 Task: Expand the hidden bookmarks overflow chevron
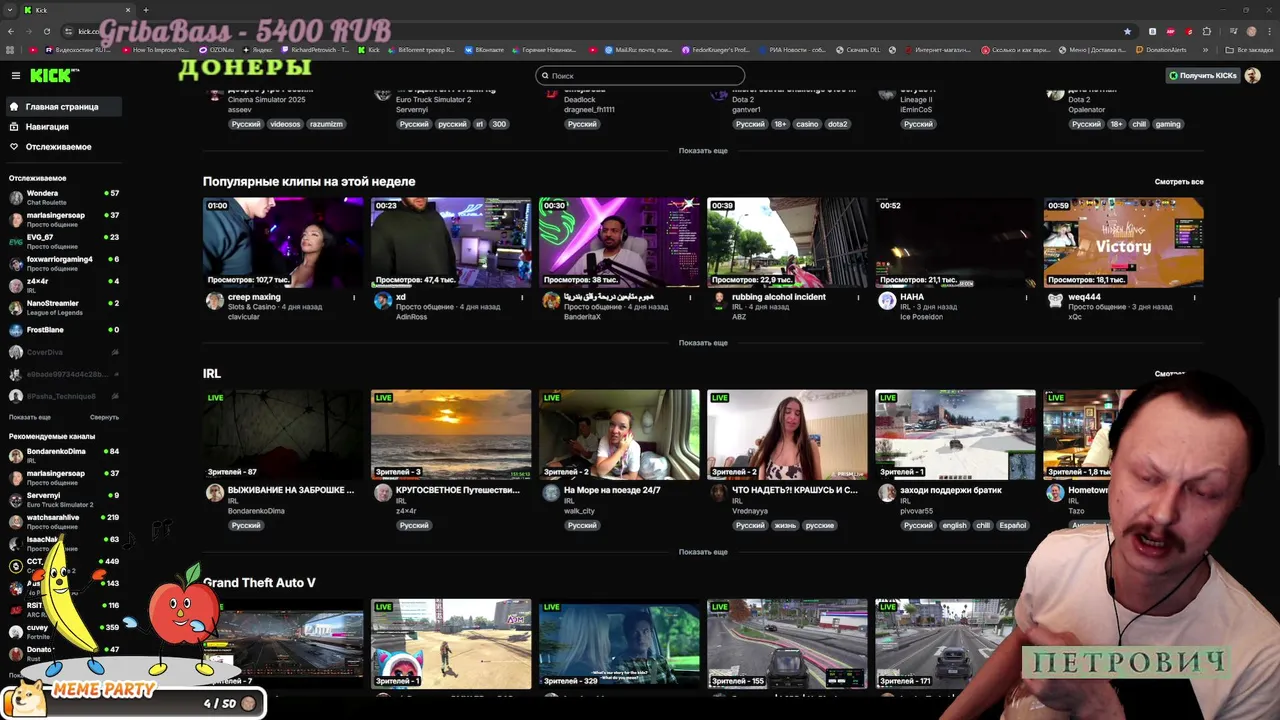pyautogui.click(x=1205, y=49)
